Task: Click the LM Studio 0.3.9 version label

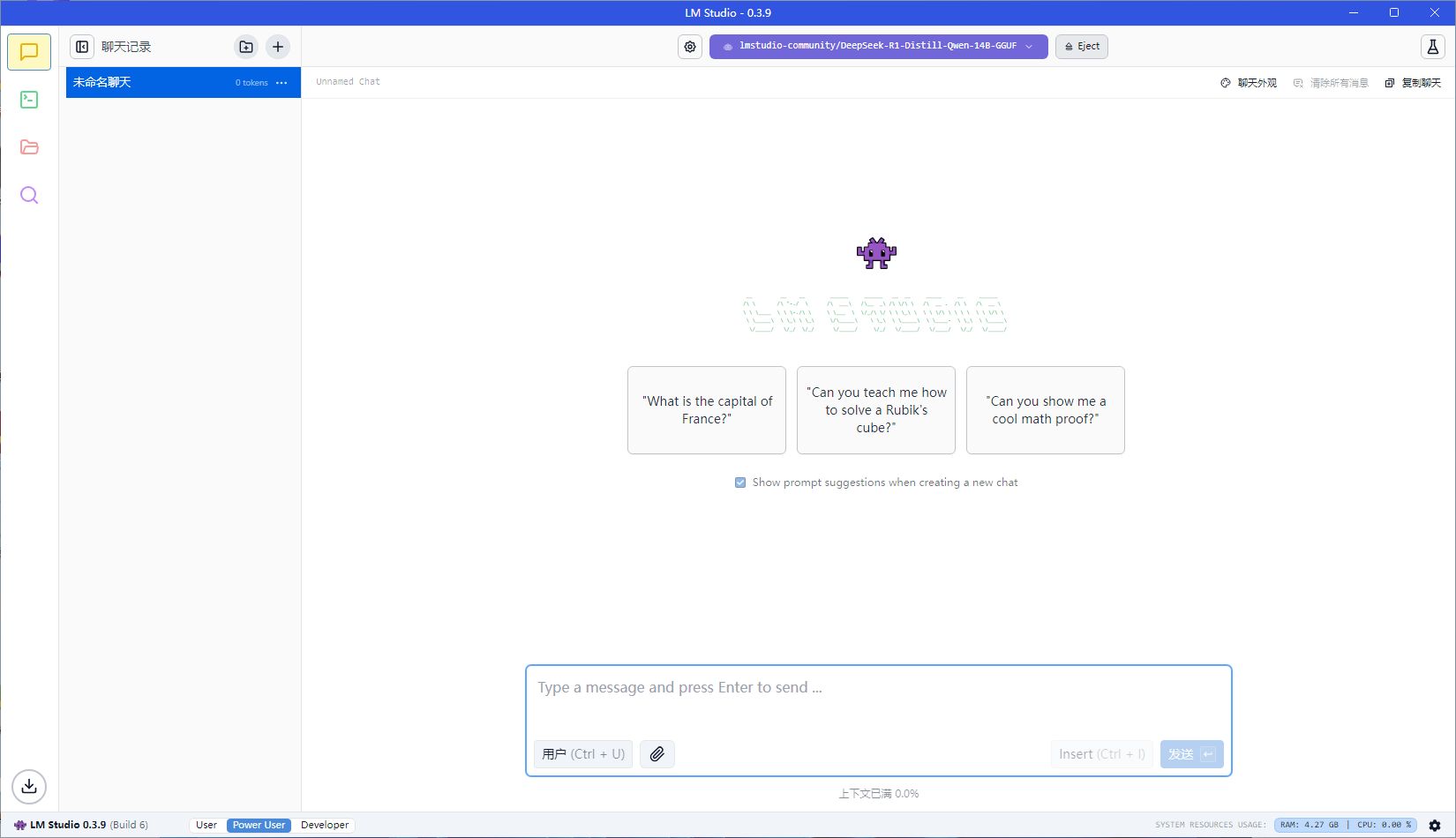Action: pyautogui.click(x=81, y=826)
